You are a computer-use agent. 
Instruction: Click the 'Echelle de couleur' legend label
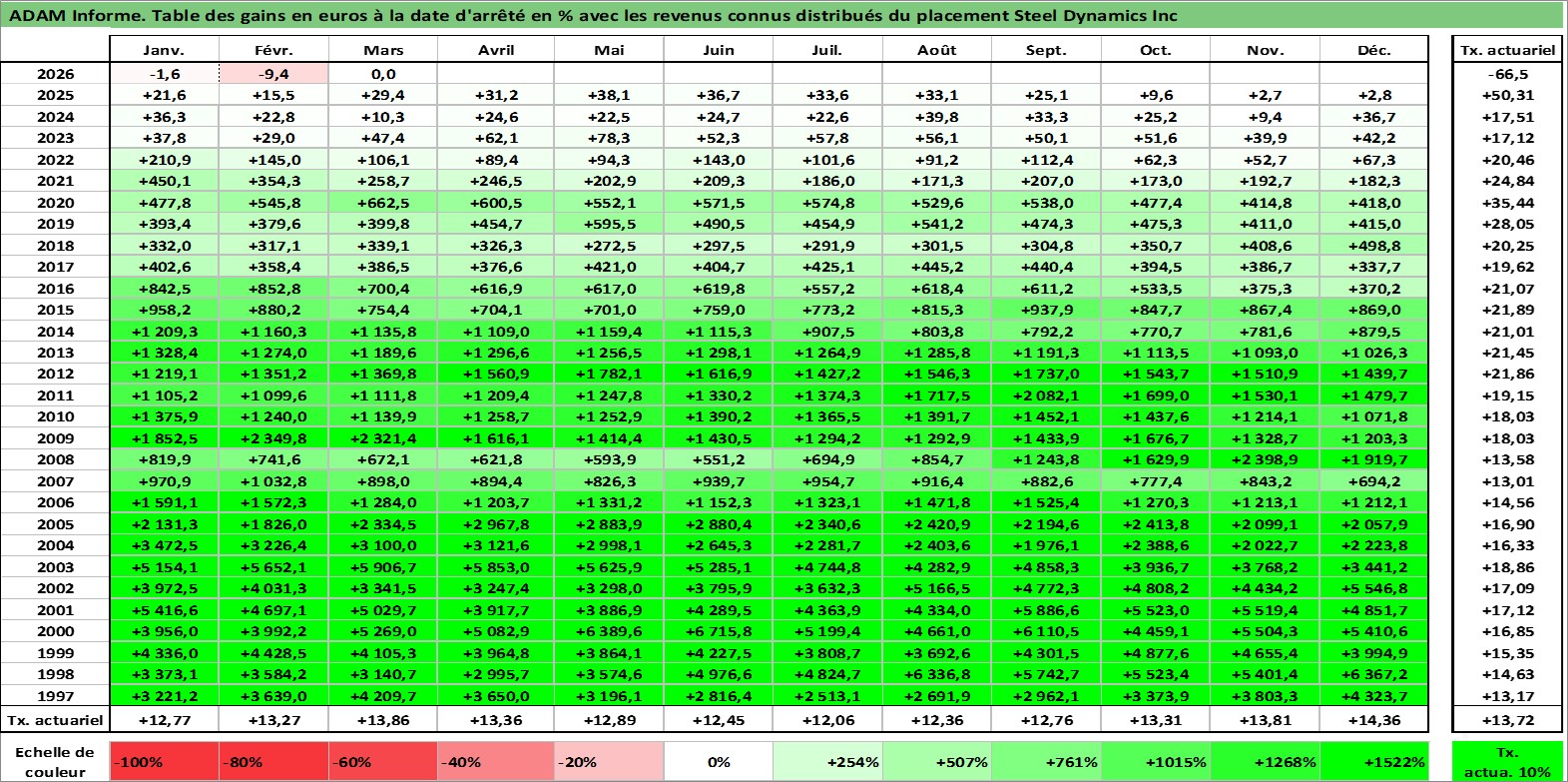tap(56, 761)
